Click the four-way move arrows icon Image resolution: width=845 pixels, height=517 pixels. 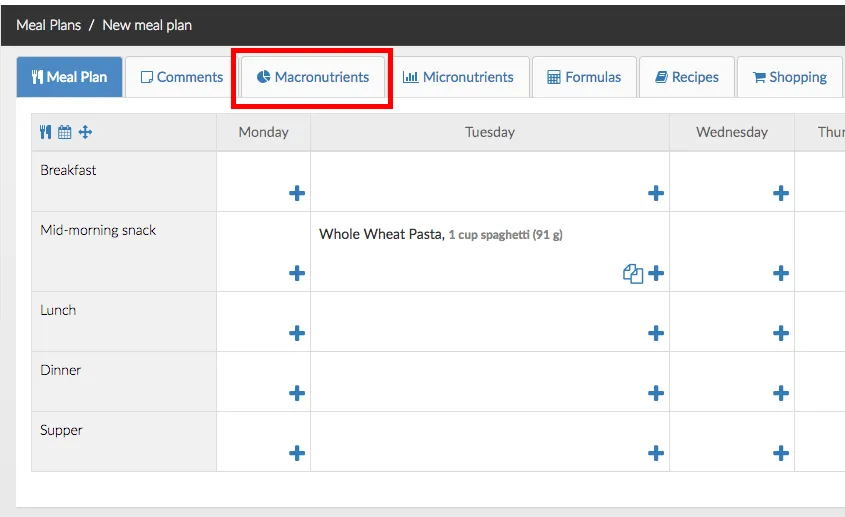pos(85,132)
